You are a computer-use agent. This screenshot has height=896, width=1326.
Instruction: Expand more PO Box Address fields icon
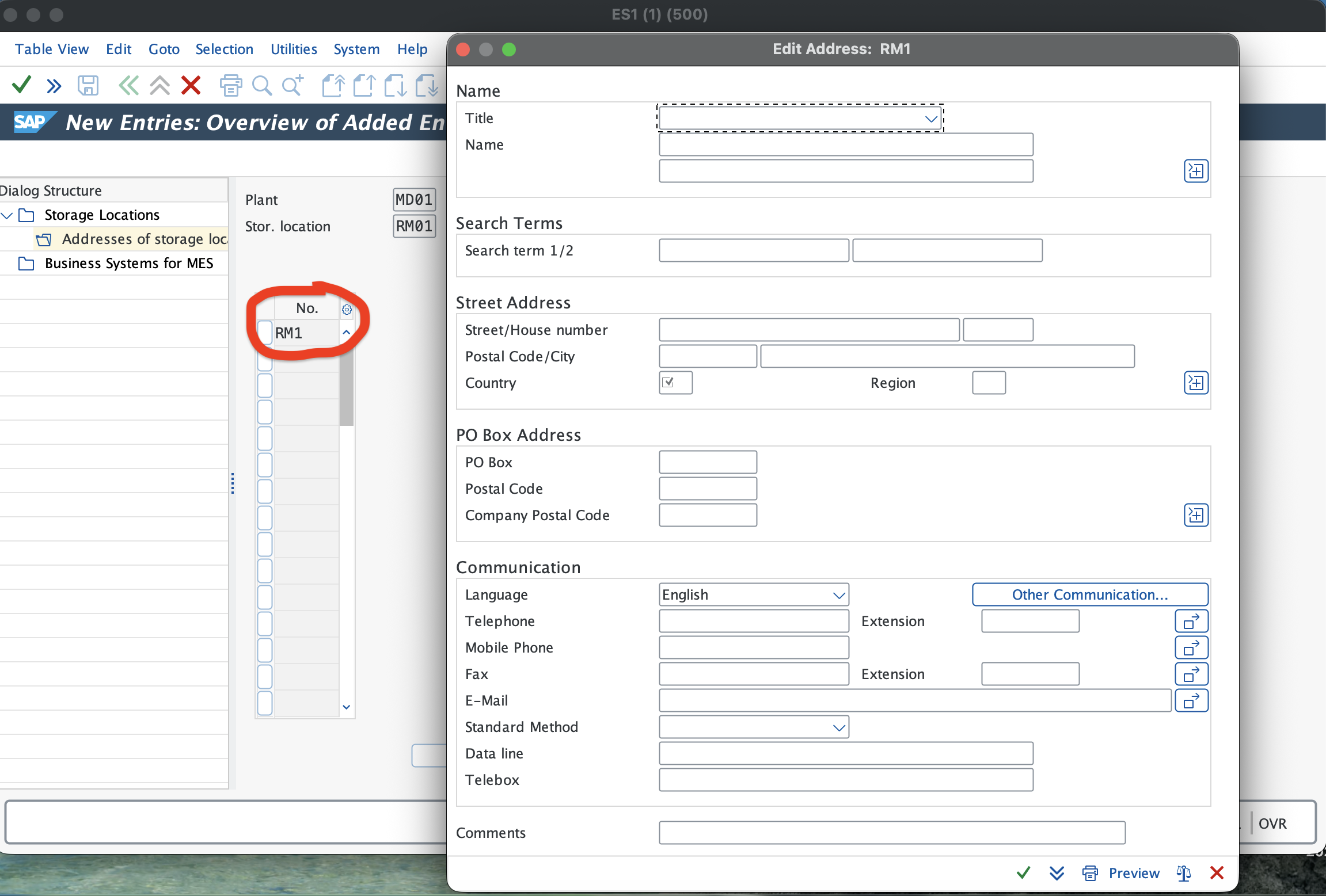(1196, 515)
